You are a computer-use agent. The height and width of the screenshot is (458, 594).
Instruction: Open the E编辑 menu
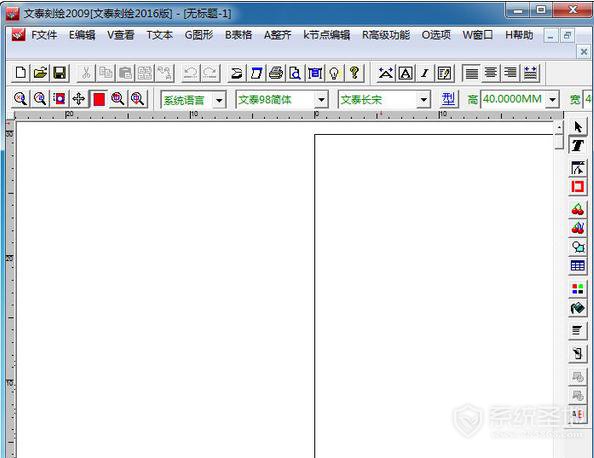(82, 35)
